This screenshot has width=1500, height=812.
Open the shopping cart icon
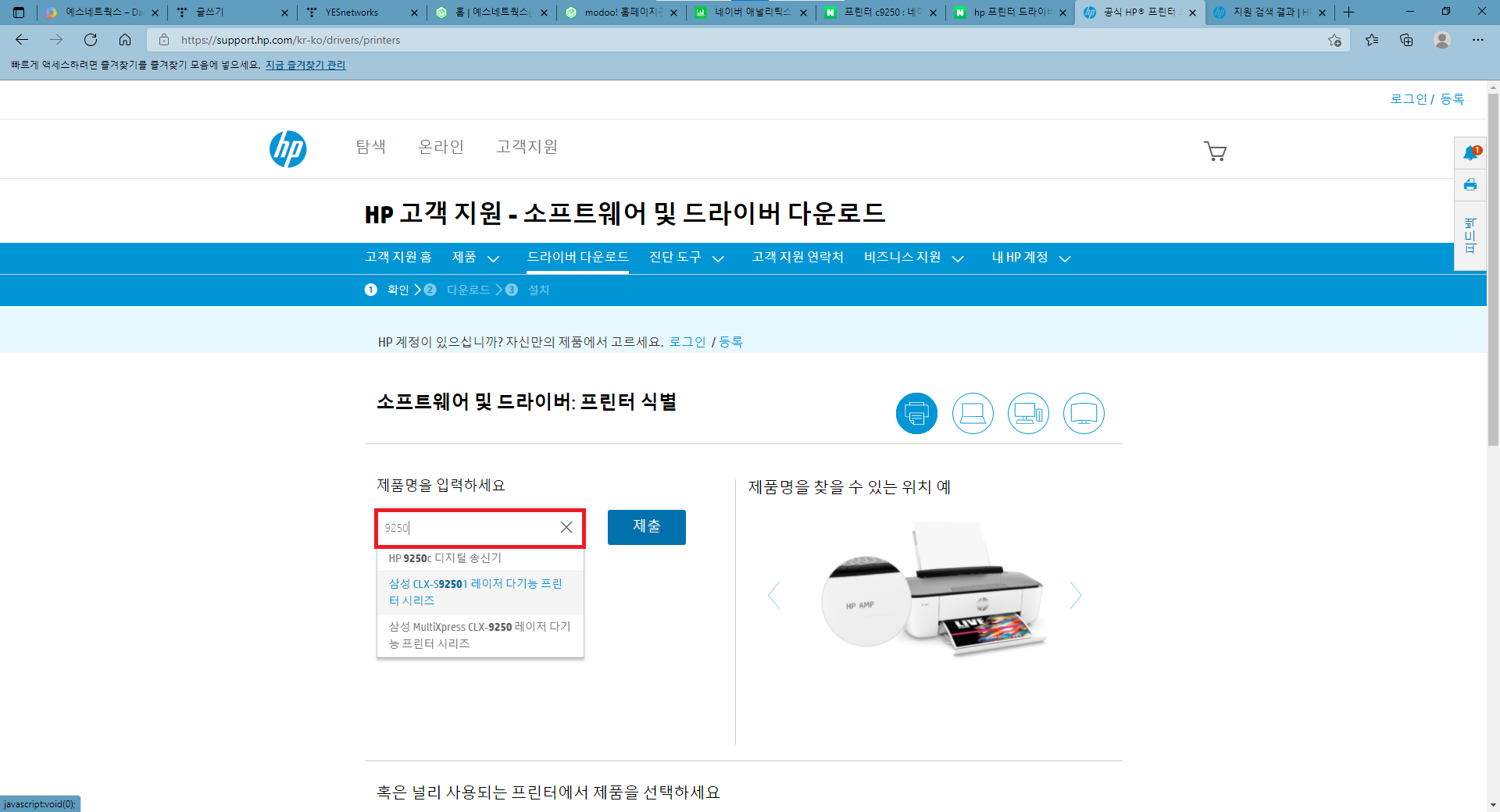tap(1215, 151)
